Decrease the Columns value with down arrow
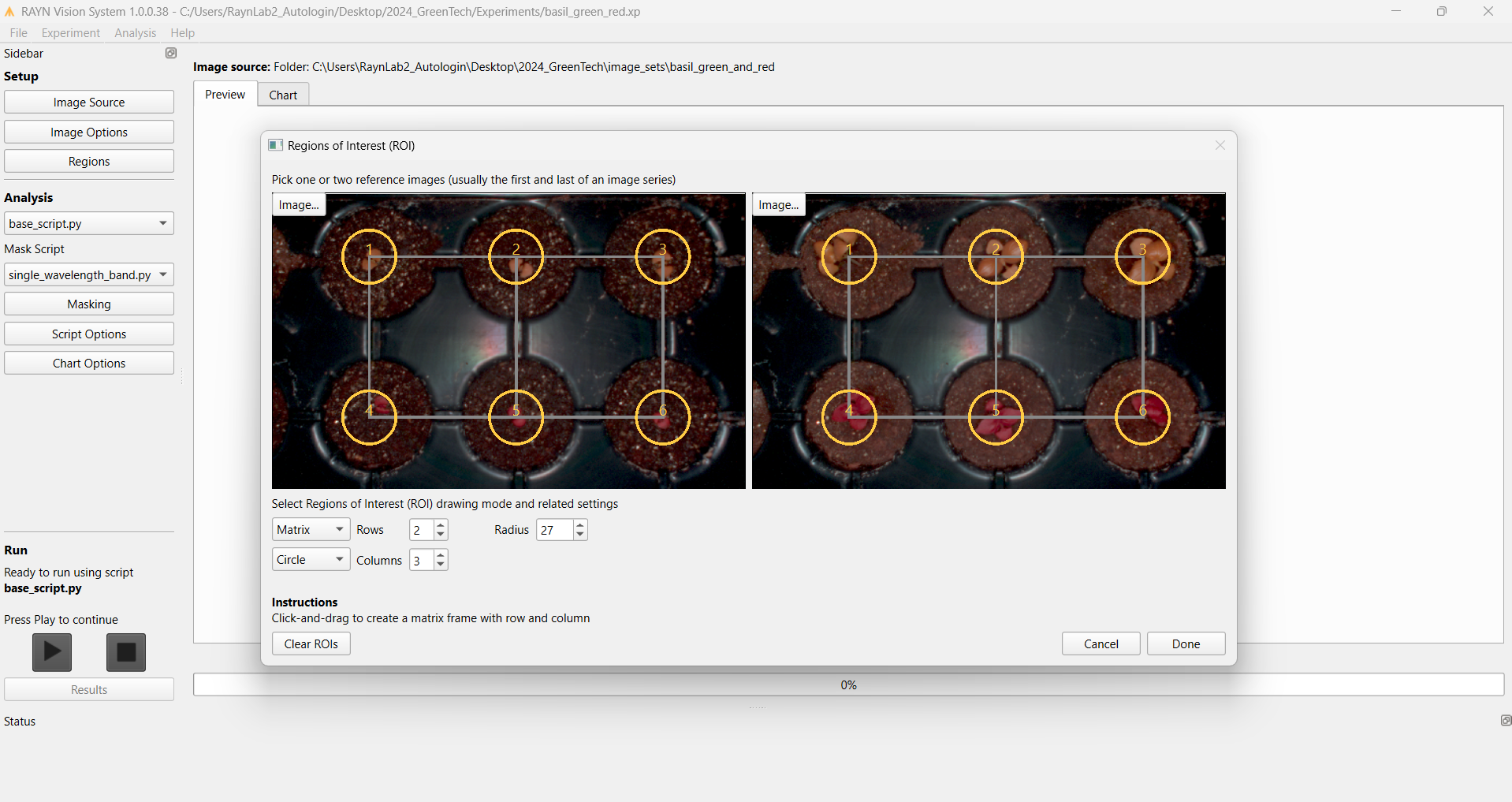This screenshot has height=802, width=1512. [441, 565]
